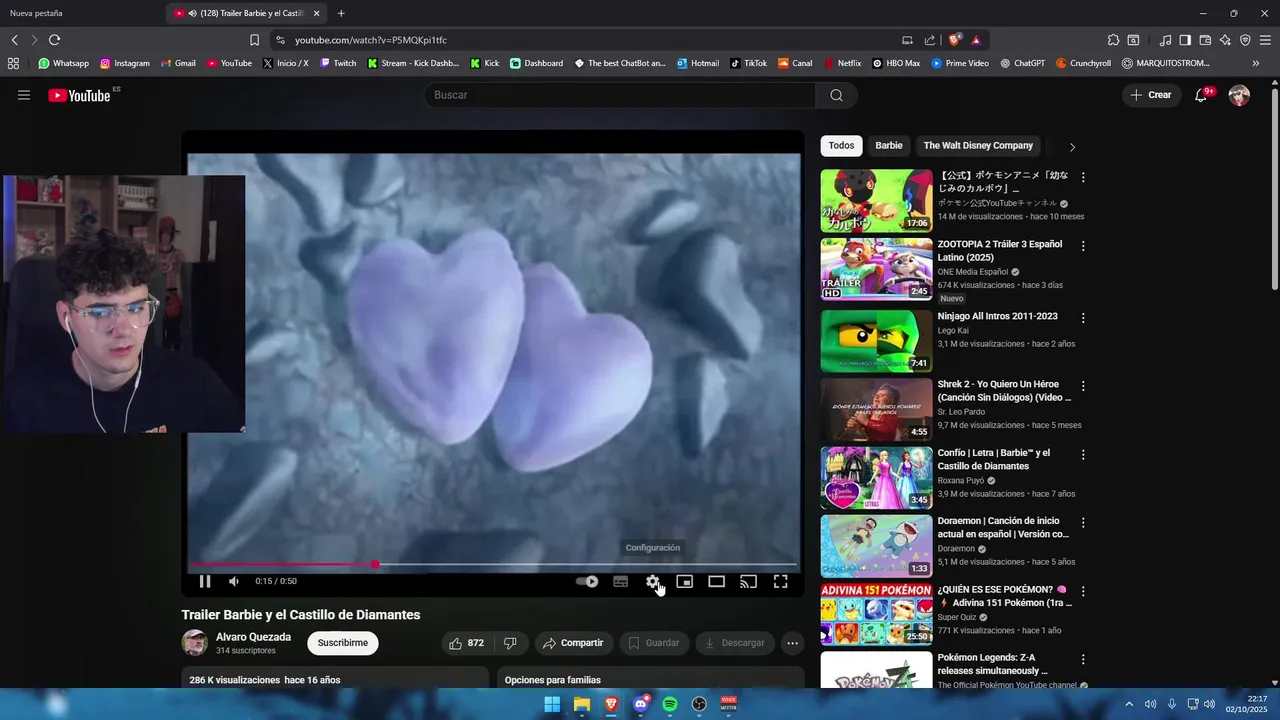Open Spotify from the taskbar

click(x=670, y=704)
